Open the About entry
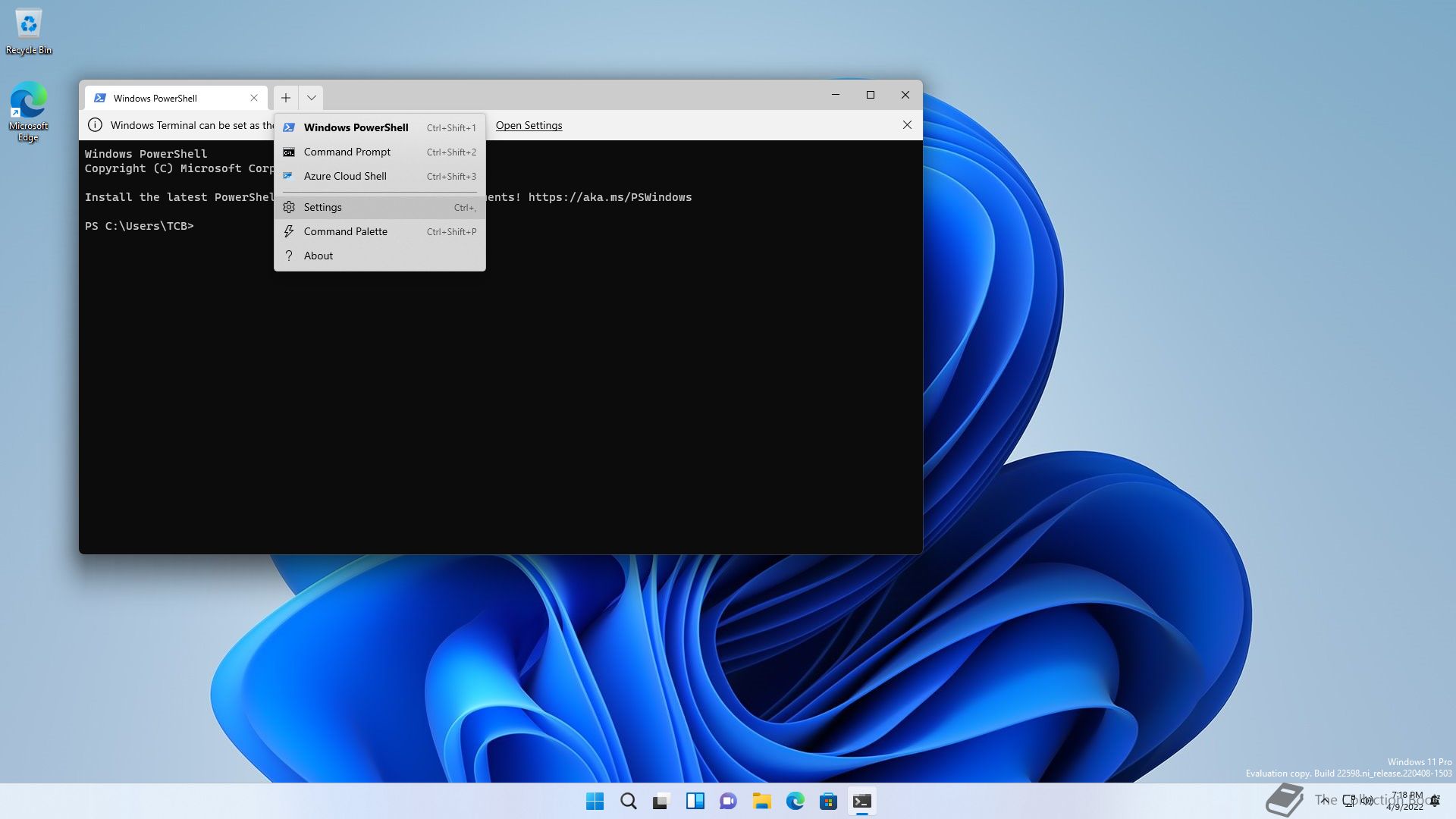 pyautogui.click(x=379, y=256)
